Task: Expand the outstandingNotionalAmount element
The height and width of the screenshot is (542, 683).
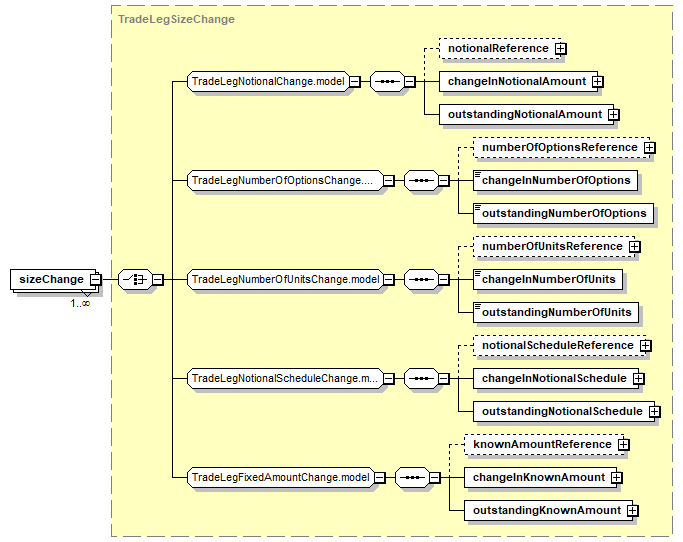Action: pos(613,115)
